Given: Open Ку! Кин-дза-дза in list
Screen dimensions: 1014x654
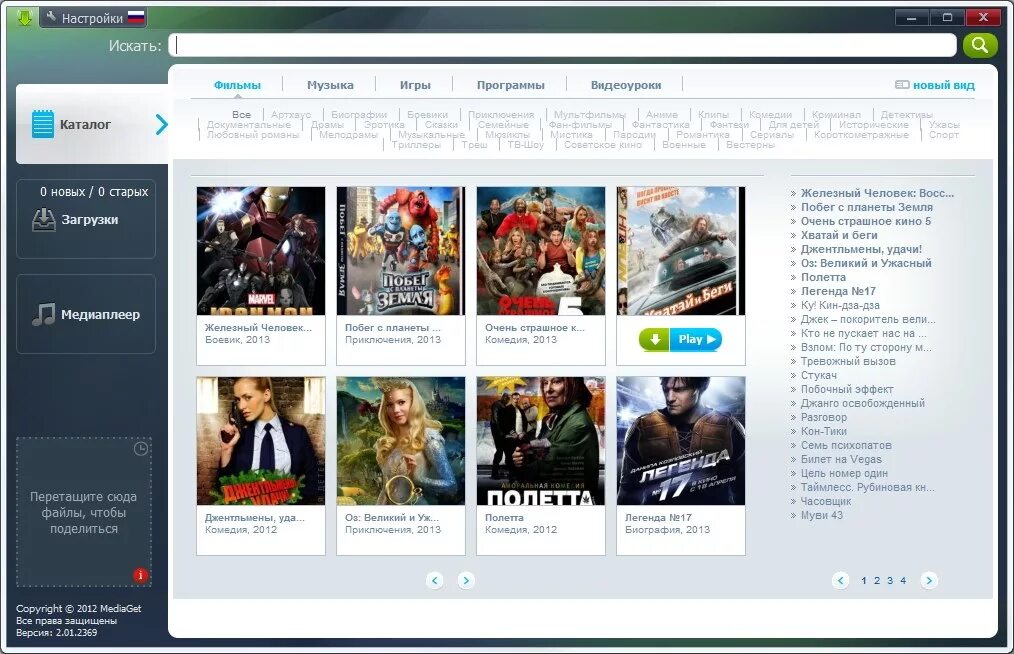Looking at the screenshot, I should [x=840, y=305].
